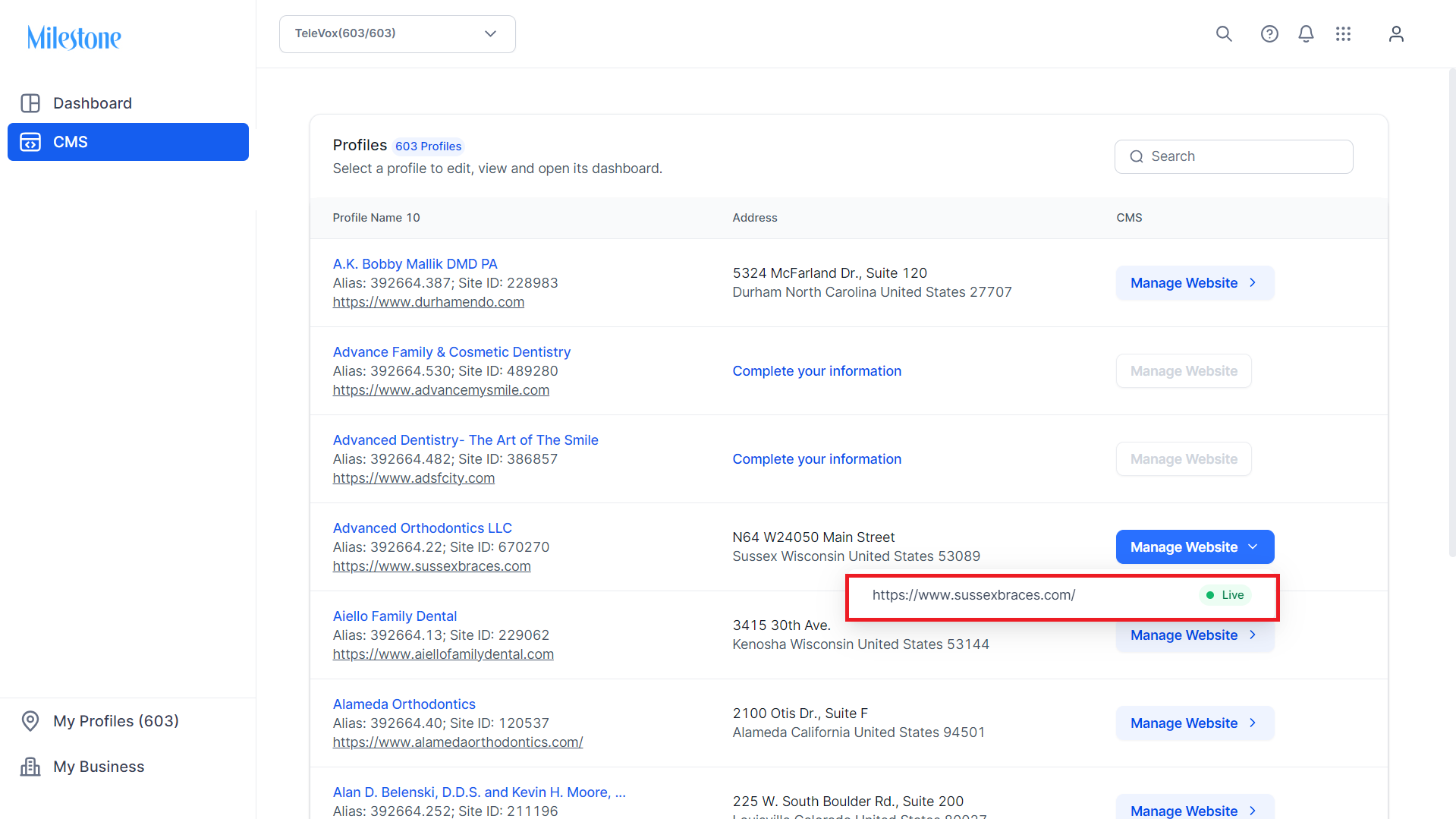
Task: Expand the TeleVox(603/603) account dropdown
Action: [x=398, y=34]
